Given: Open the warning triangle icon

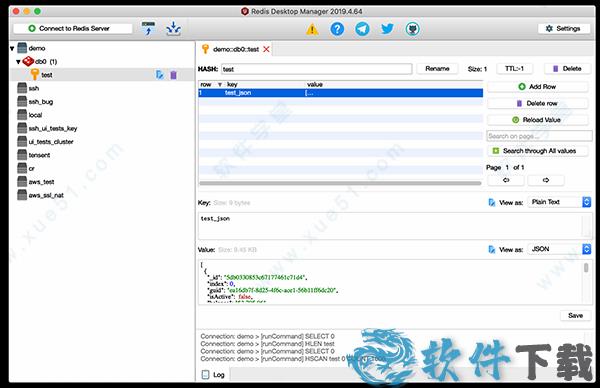Looking at the screenshot, I should 312,29.
